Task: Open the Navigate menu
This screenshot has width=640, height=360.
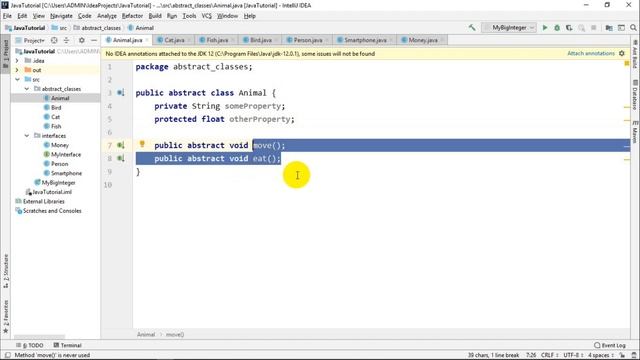Action: 61,16
